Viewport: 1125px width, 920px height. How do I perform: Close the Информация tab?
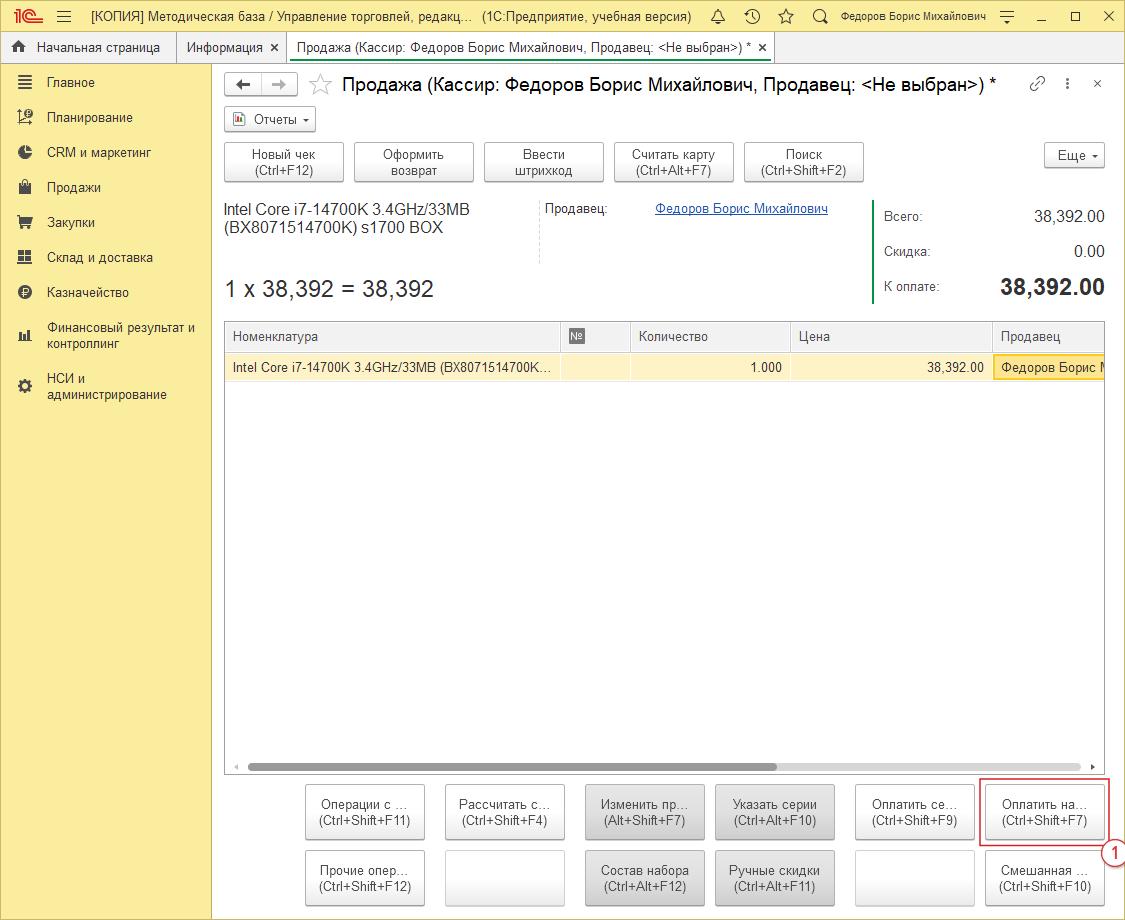pos(275,48)
